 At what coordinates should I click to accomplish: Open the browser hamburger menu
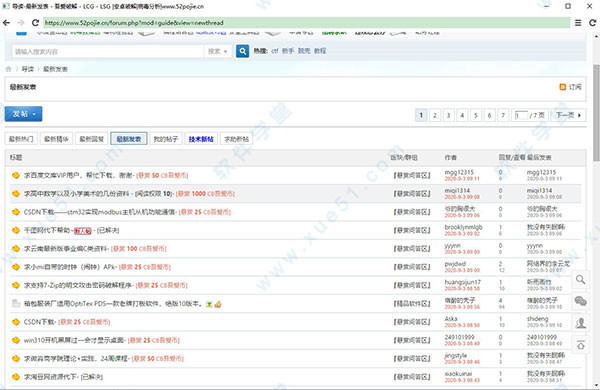click(x=578, y=23)
